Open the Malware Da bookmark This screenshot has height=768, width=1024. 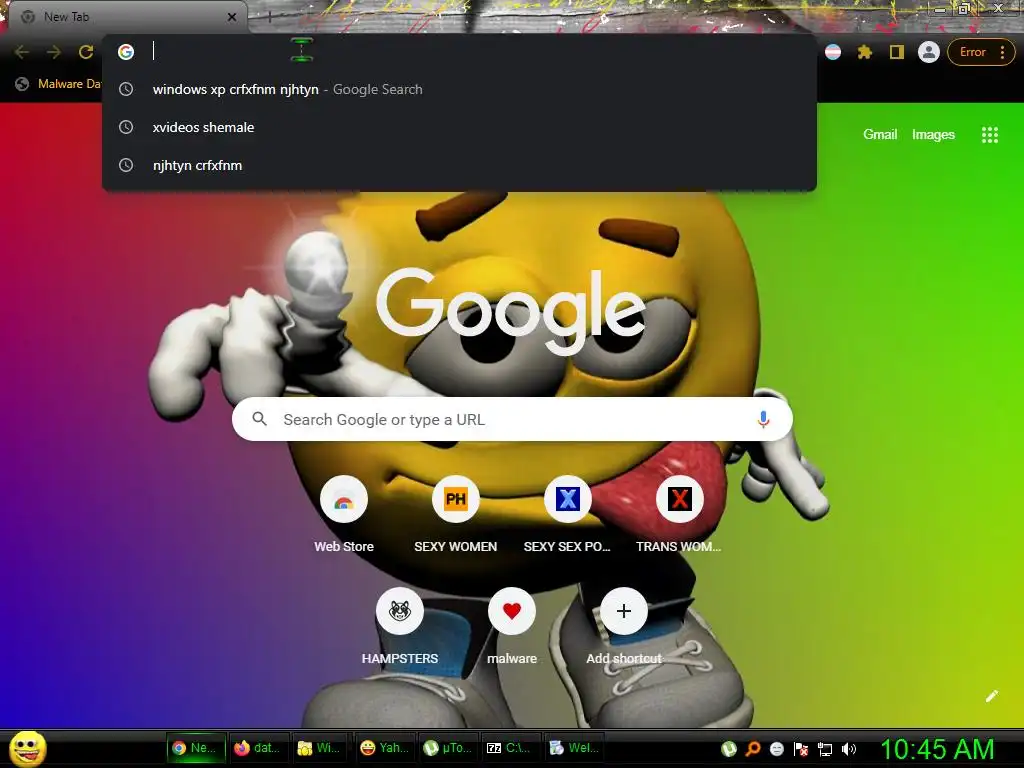(59, 84)
